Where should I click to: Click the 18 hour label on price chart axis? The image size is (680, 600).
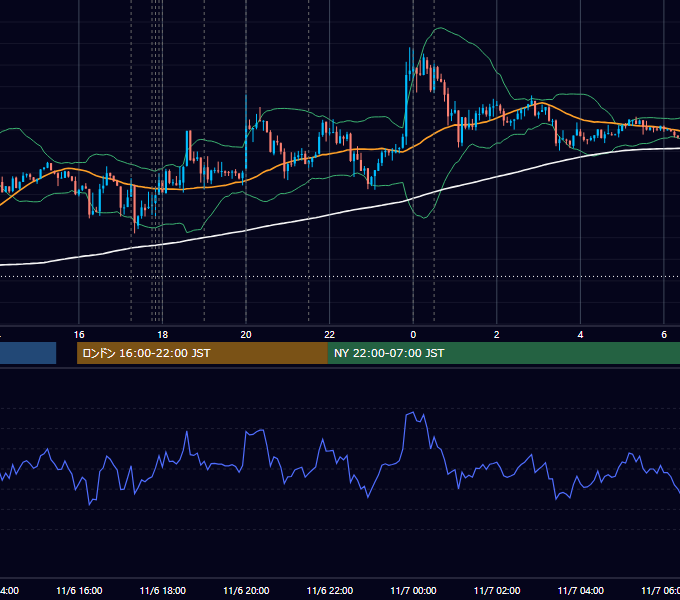(x=162, y=335)
